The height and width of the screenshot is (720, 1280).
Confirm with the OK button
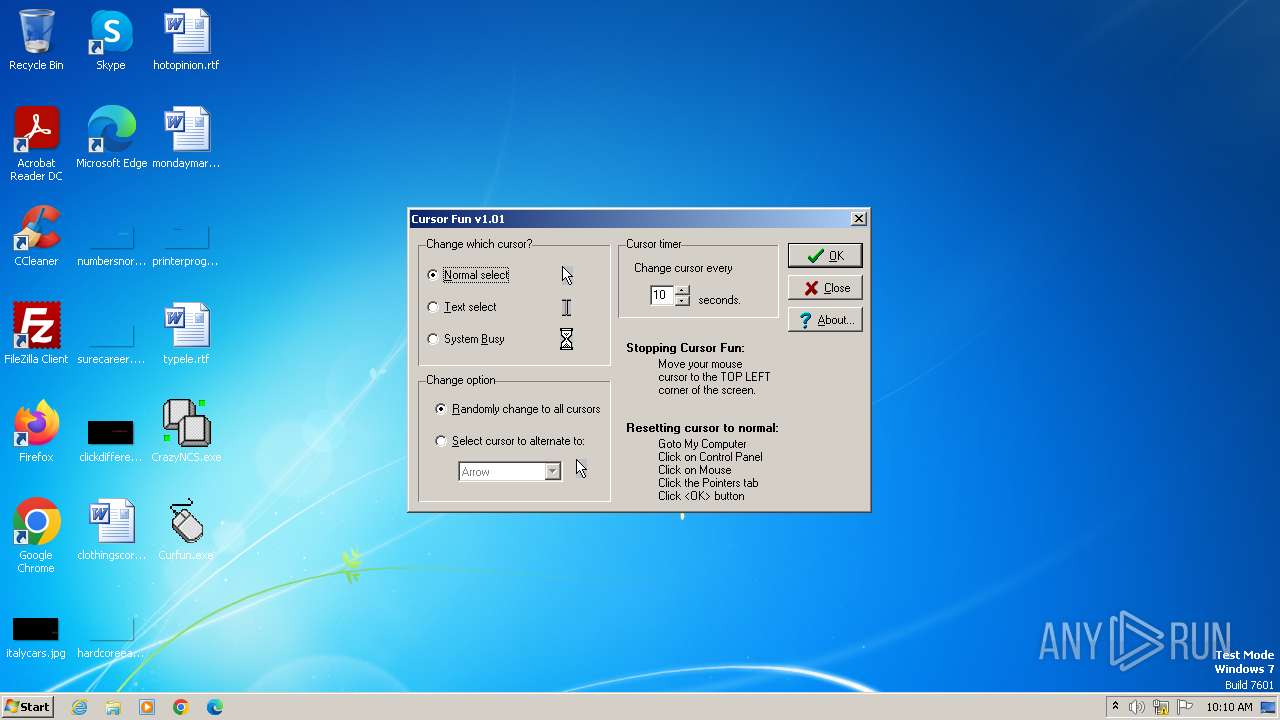825,256
